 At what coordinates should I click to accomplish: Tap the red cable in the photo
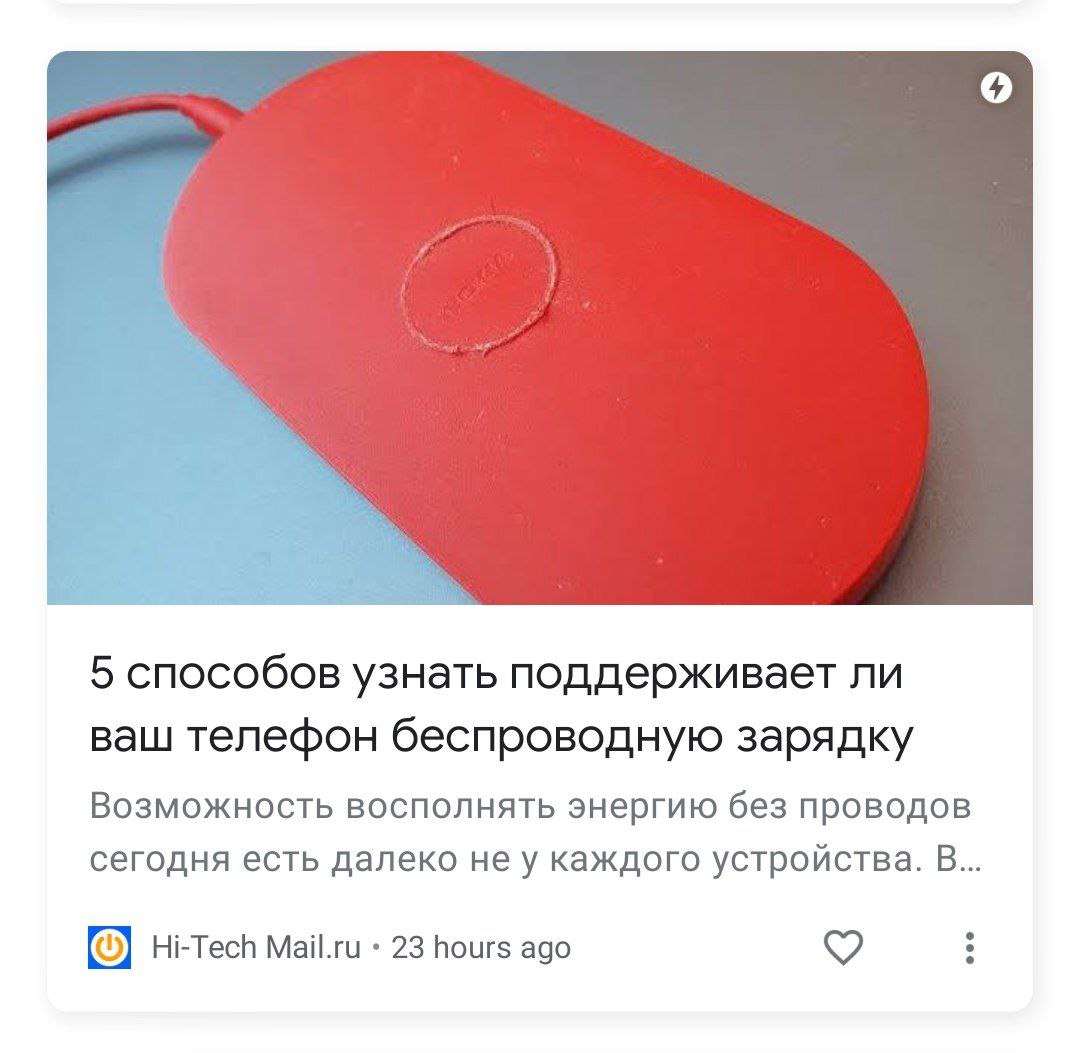(138, 116)
